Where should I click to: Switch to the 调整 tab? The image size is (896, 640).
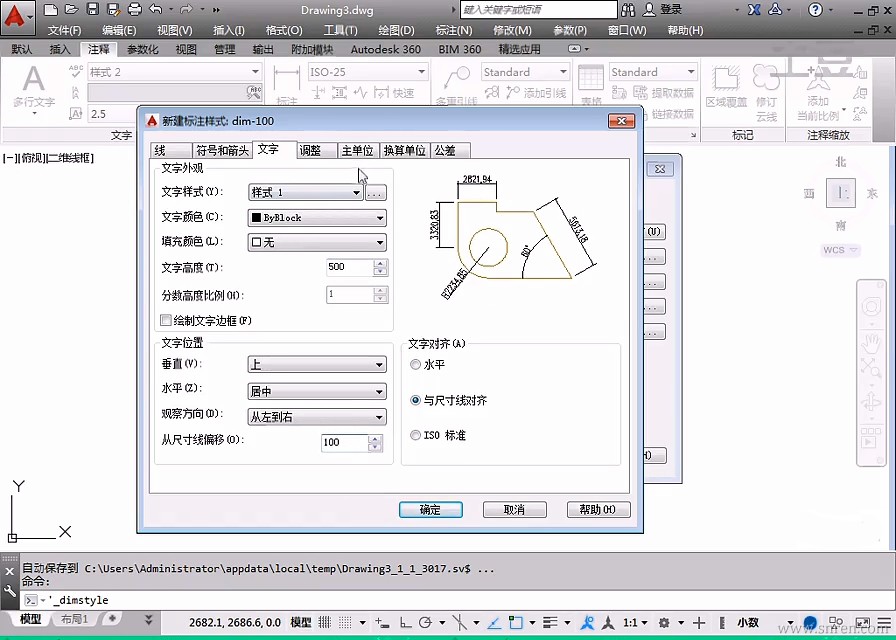point(318,150)
